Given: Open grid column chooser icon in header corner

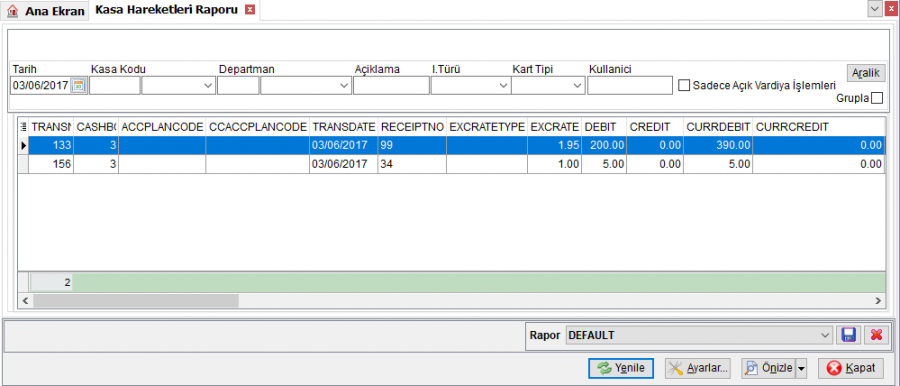Looking at the screenshot, I should tap(24, 126).
